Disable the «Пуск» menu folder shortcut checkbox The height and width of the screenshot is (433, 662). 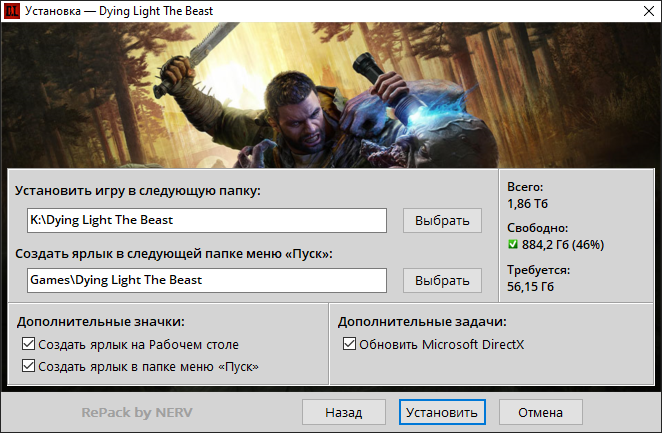[x=26, y=367]
